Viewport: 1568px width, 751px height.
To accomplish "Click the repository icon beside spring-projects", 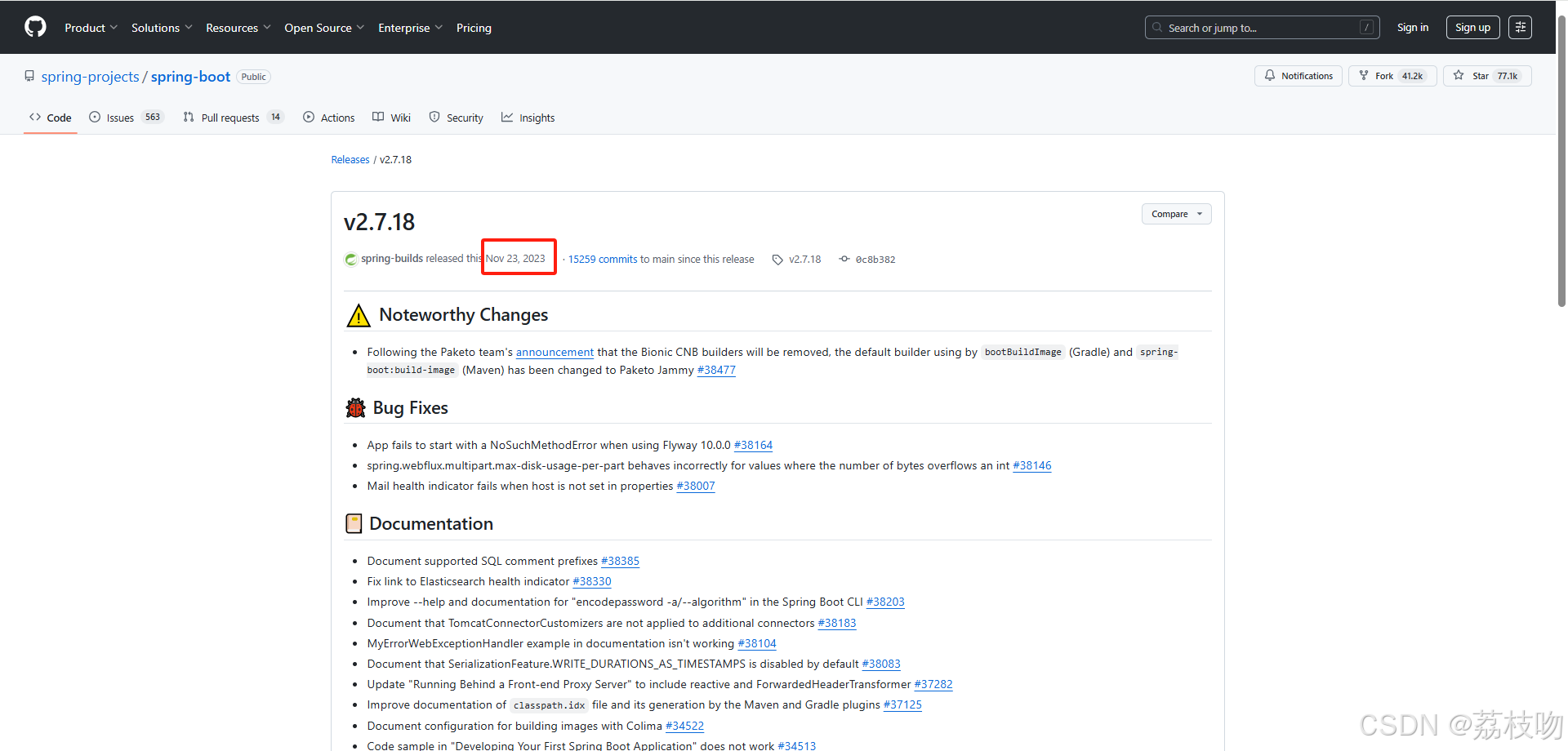I will pos(29,76).
